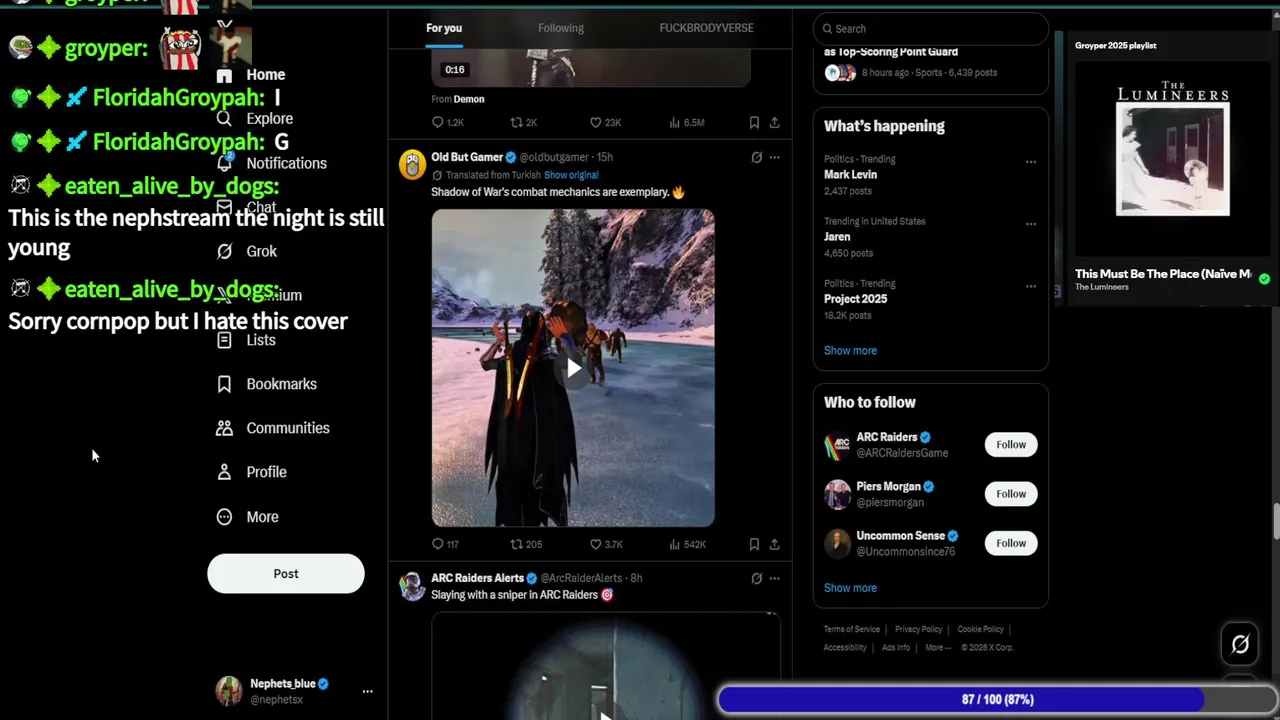
Task: Repost the post with 2K reposts
Action: 517,122
